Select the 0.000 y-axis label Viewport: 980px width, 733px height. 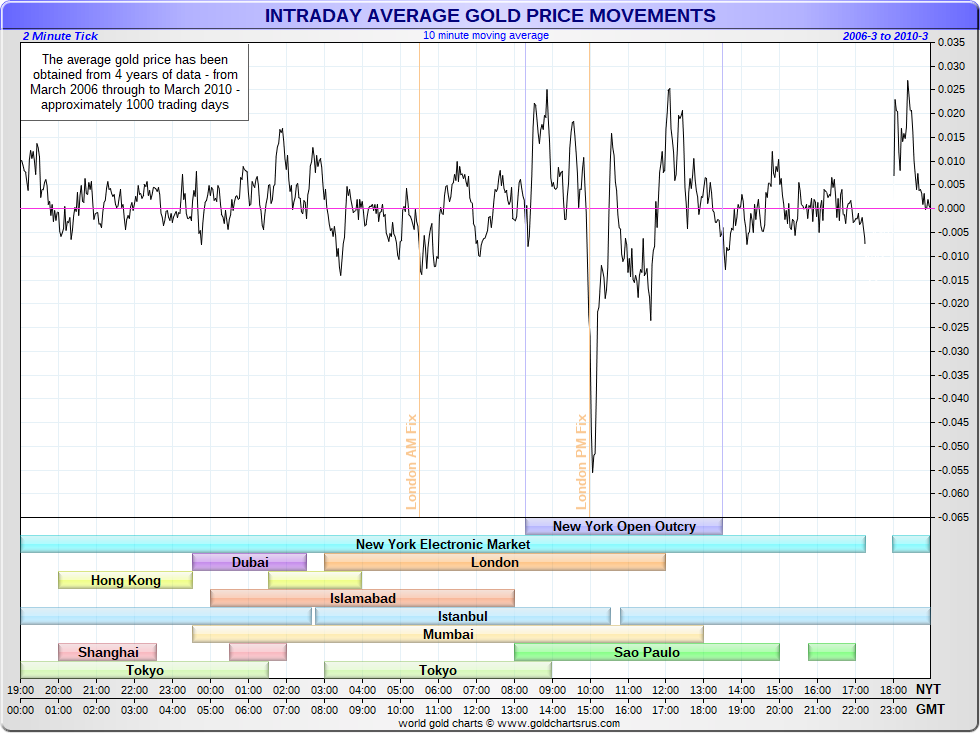[x=951, y=209]
